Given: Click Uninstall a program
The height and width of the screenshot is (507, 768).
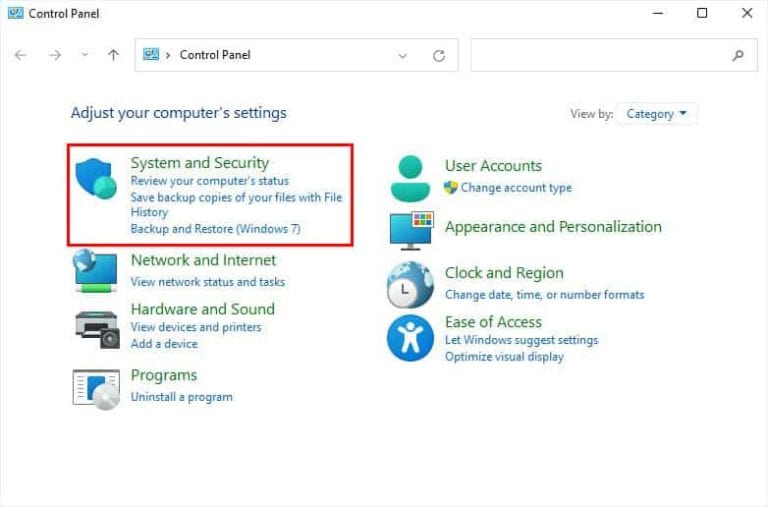Looking at the screenshot, I should [x=182, y=397].
